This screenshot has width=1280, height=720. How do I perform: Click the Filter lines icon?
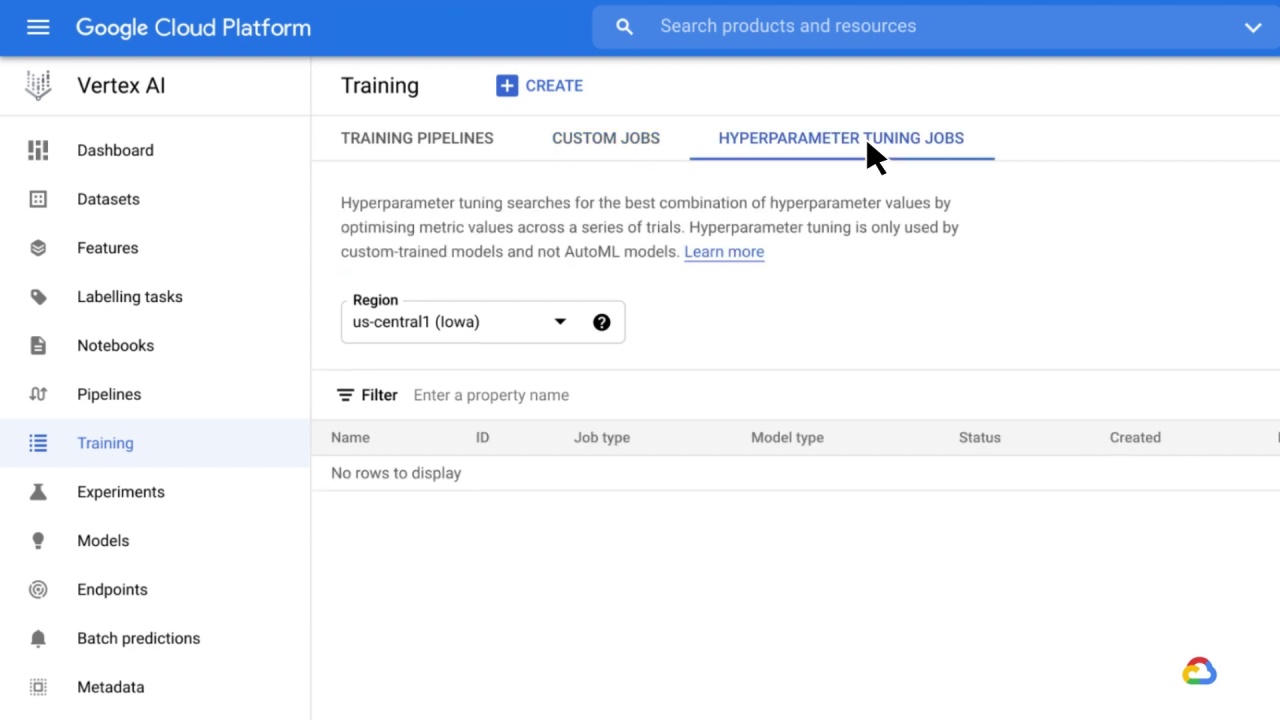click(x=345, y=395)
